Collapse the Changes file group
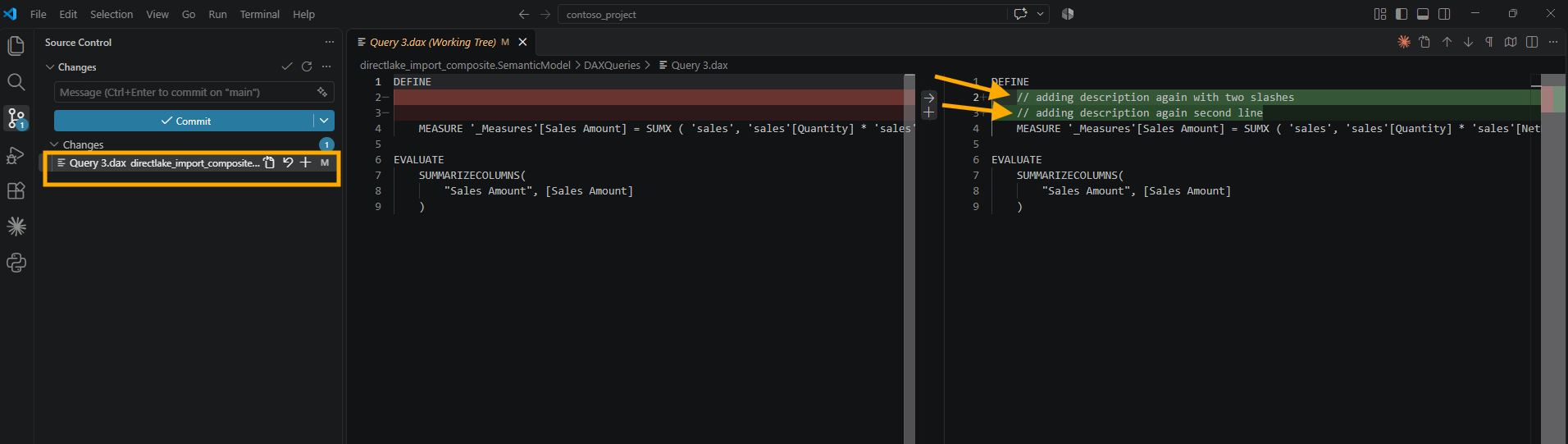1568x444 pixels. 54,144
